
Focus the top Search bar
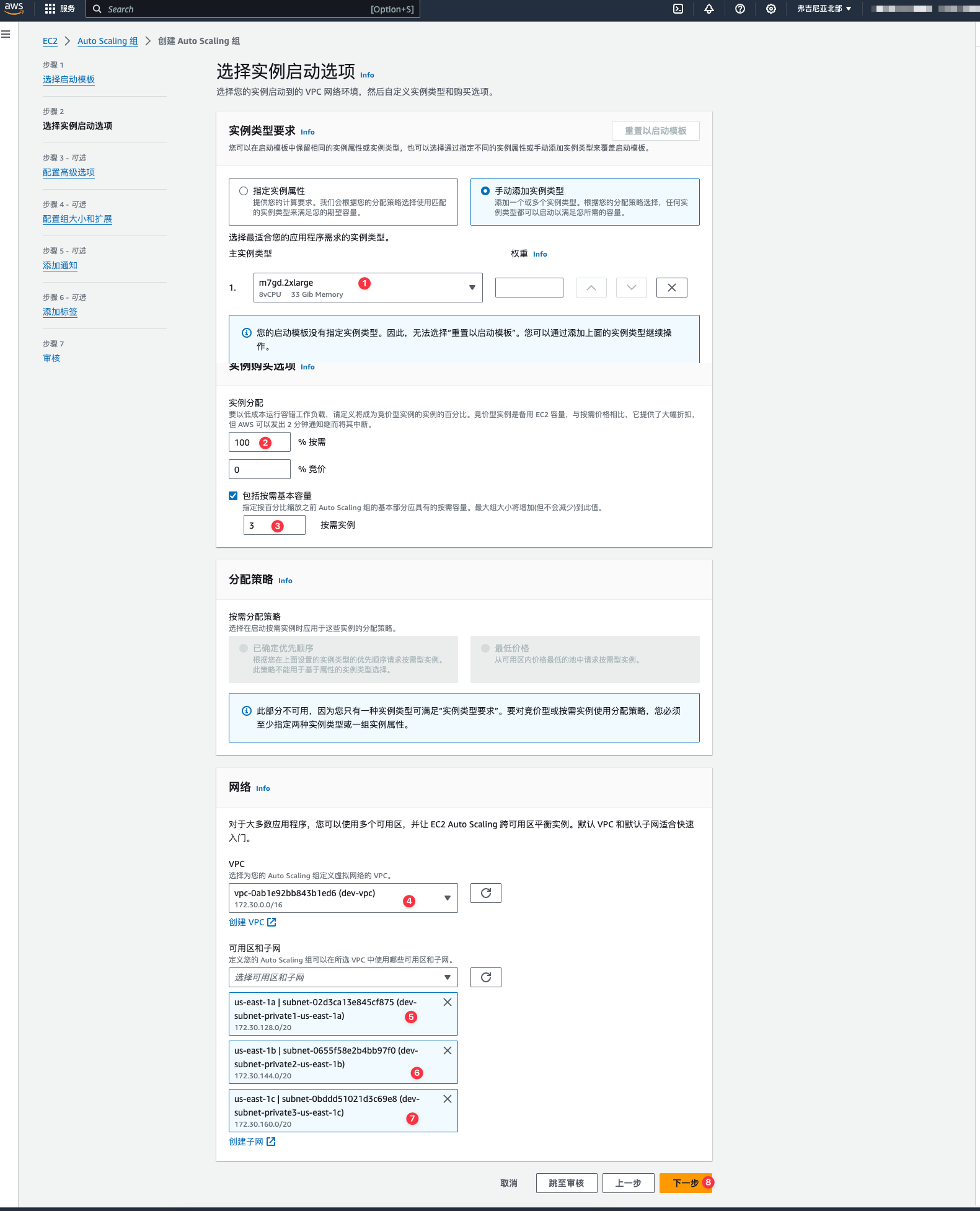point(253,9)
